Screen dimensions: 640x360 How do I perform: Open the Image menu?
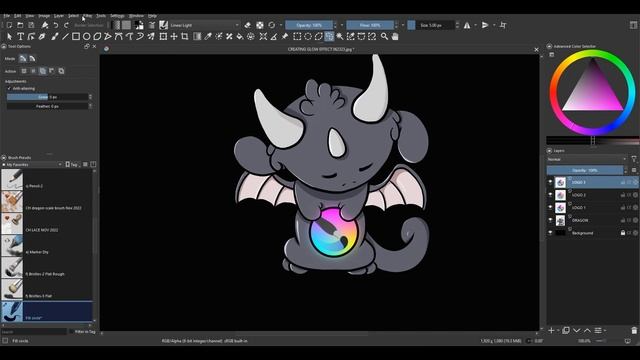coord(44,16)
